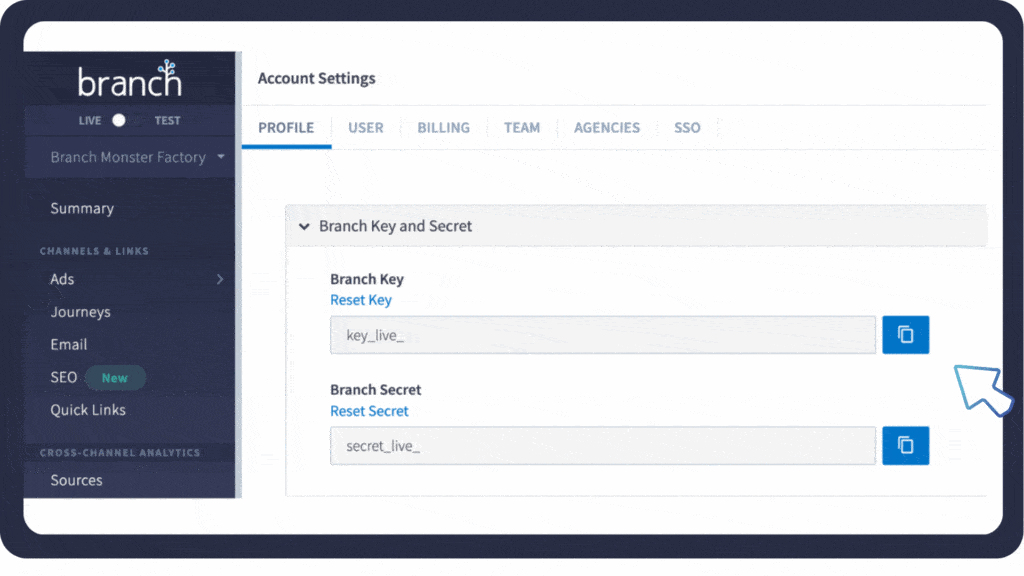The width and height of the screenshot is (1024, 576).
Task: Select the Profile tab
Action: point(286,128)
